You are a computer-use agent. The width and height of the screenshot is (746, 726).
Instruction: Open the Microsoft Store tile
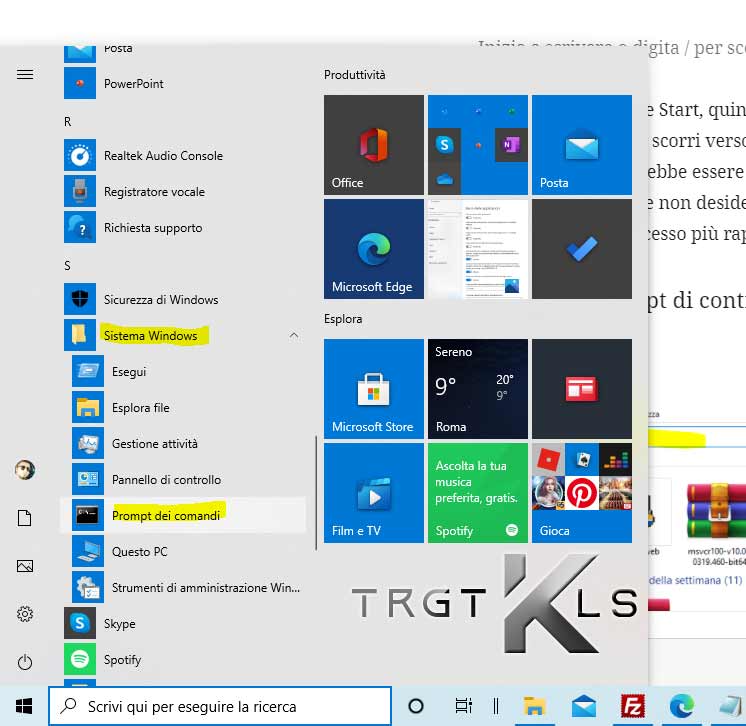[373, 389]
